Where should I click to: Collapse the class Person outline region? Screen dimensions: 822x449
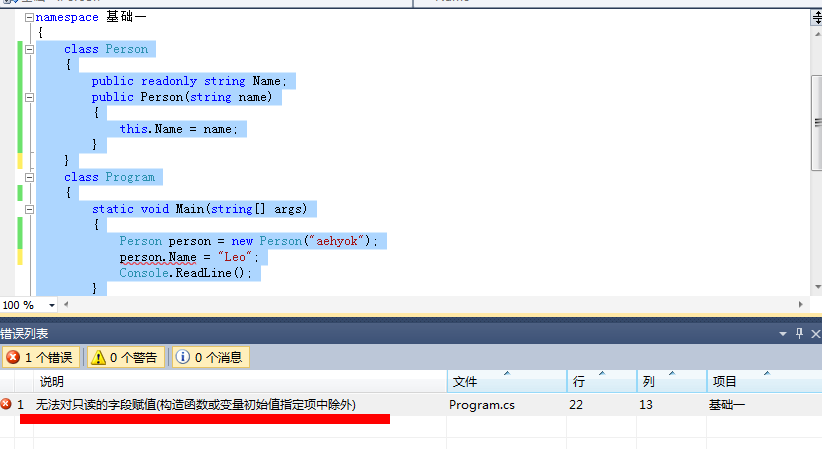(29, 49)
